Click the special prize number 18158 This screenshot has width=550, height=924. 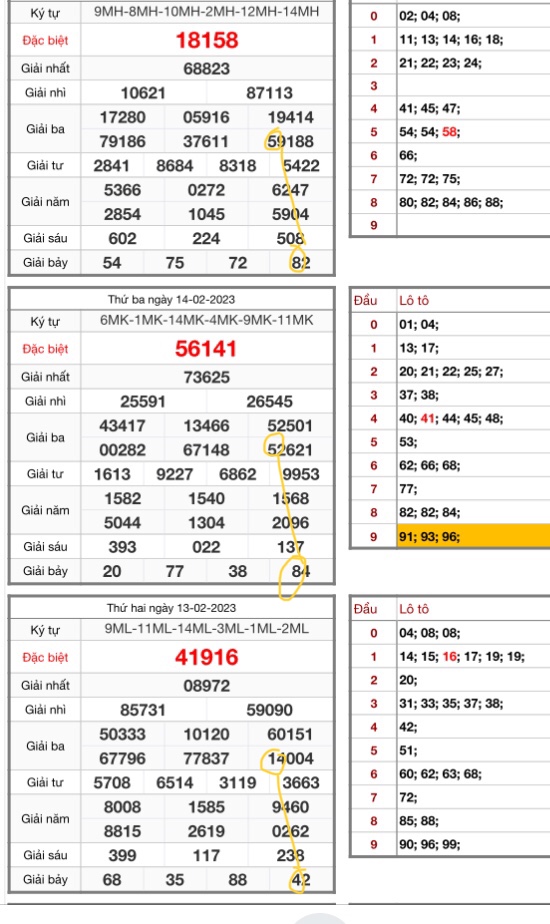pos(207,40)
